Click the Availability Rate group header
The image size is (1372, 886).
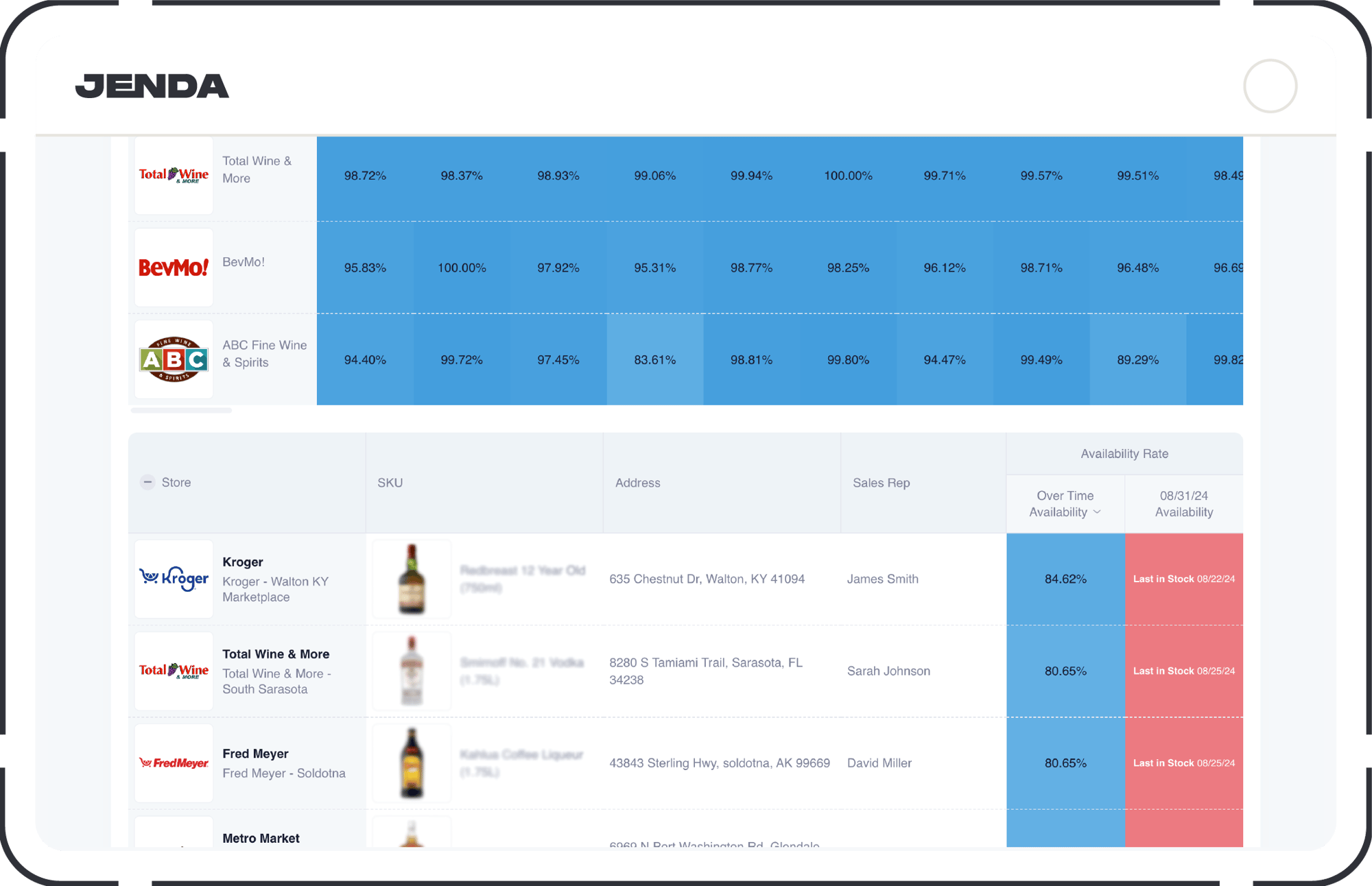(x=1124, y=453)
